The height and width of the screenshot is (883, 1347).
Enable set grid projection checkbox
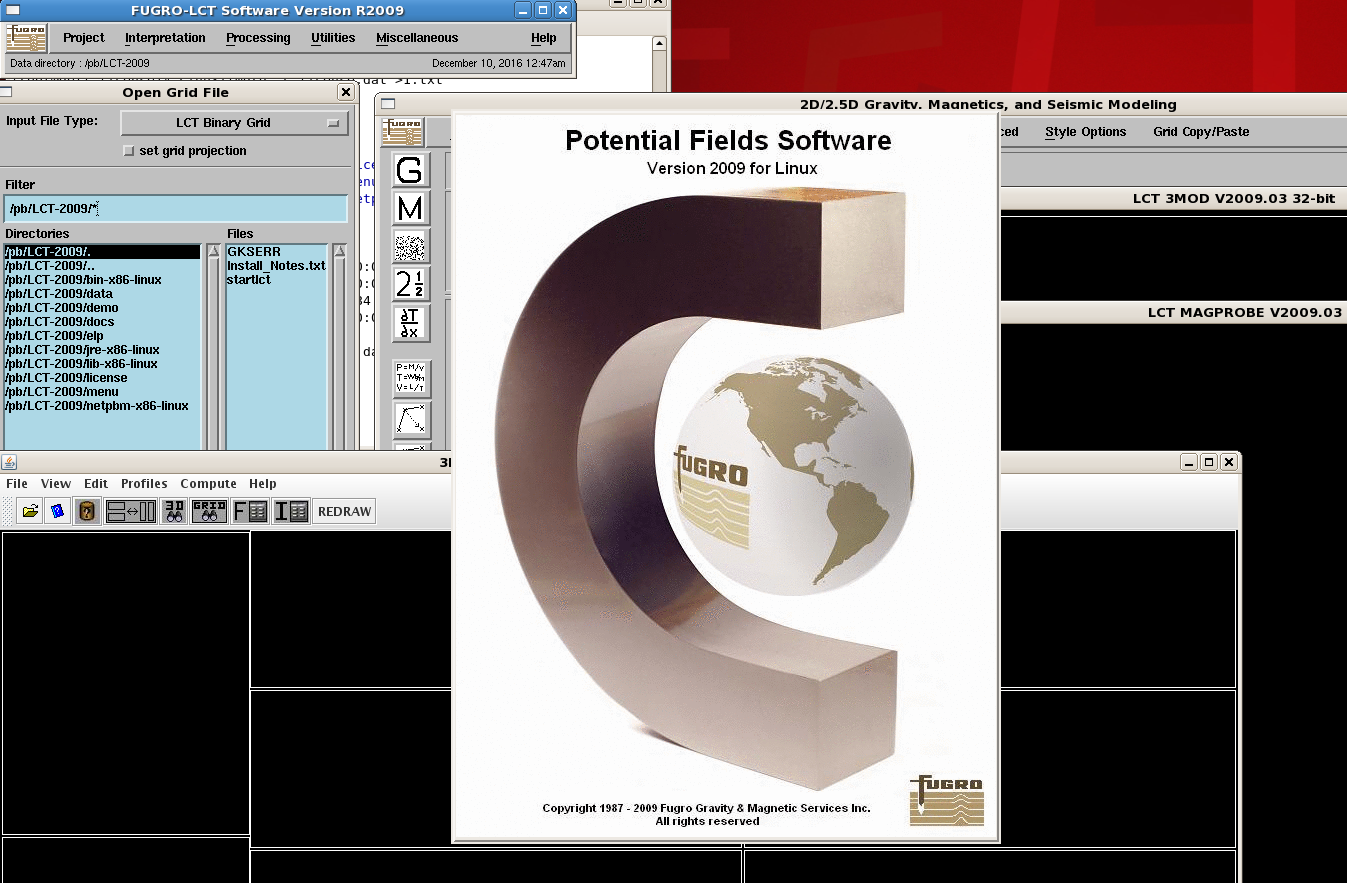pyautogui.click(x=128, y=151)
